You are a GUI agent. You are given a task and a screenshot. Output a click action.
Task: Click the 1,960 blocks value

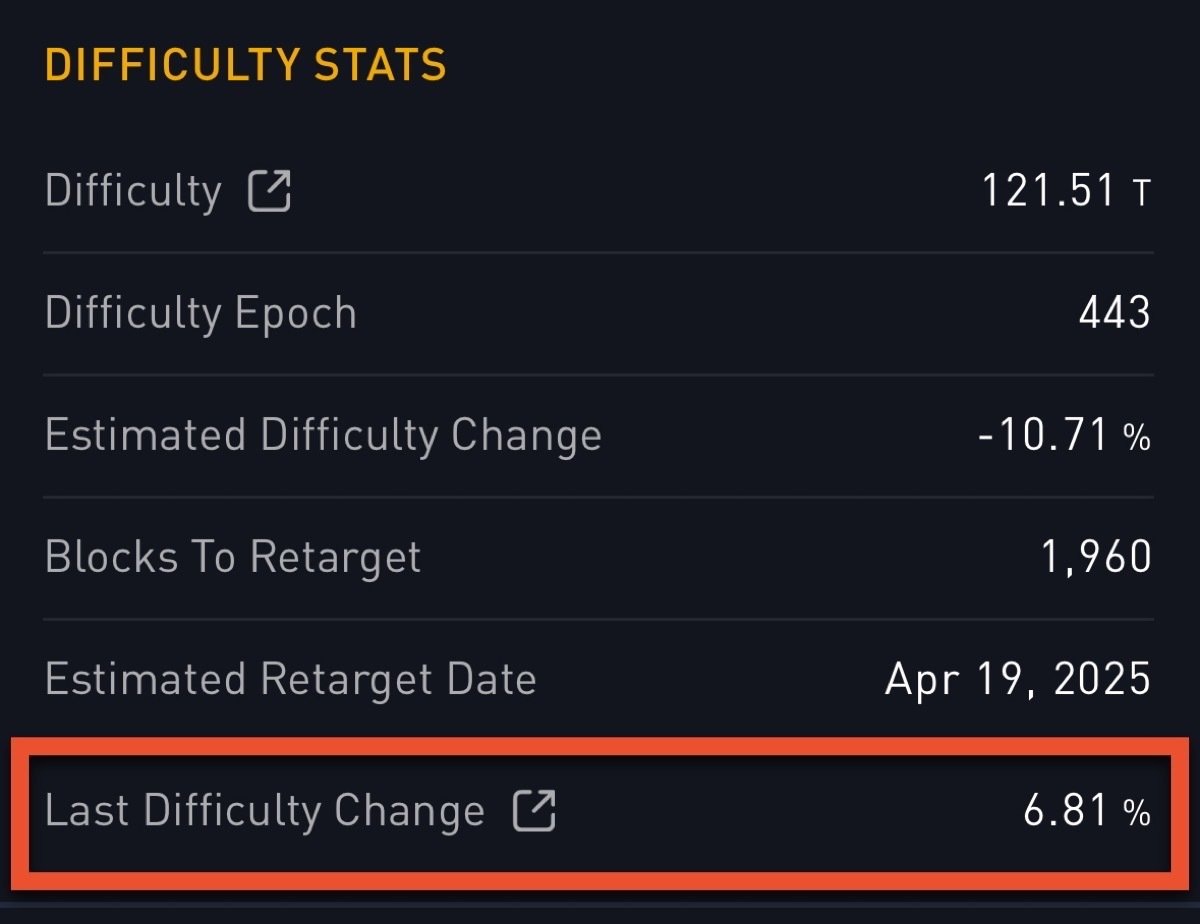(x=1097, y=558)
